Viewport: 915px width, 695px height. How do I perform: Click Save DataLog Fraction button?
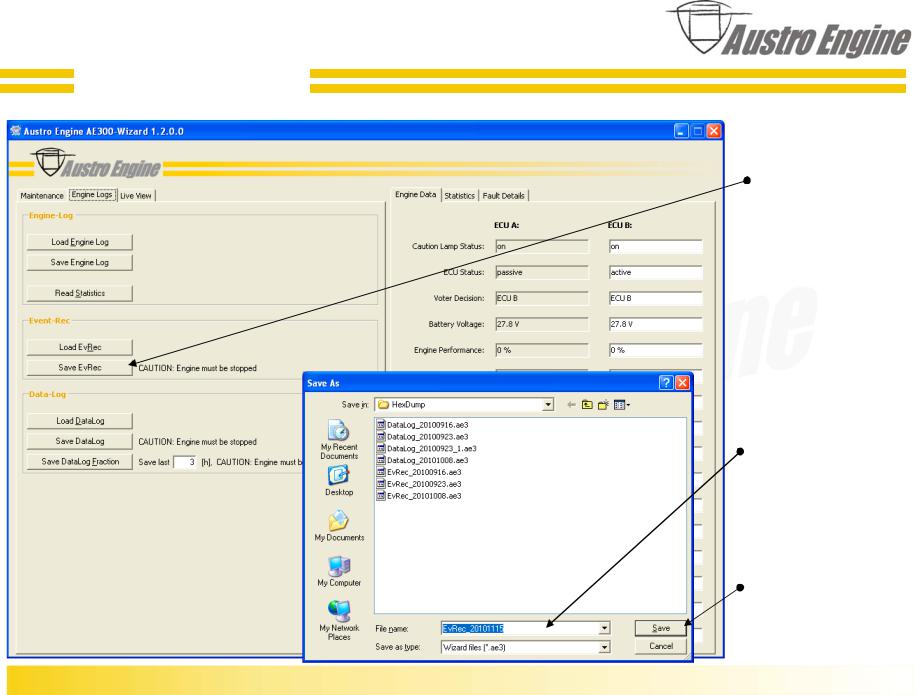(79, 461)
